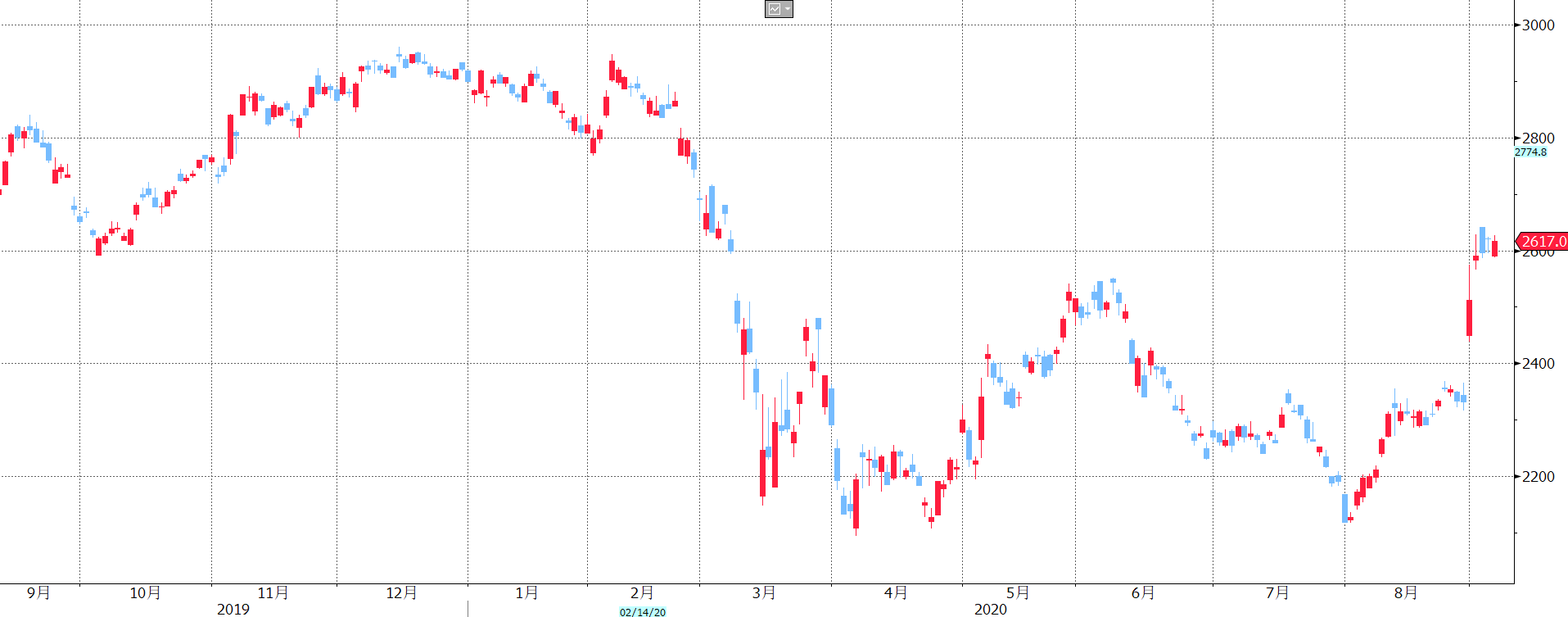Select the 8月 month axis label
The image size is (1568, 617).
tap(1406, 592)
